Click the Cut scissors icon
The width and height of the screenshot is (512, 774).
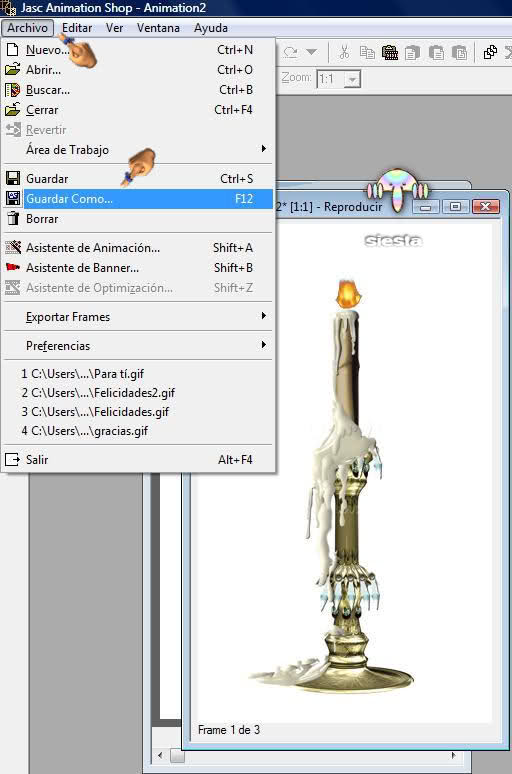(x=345, y=52)
